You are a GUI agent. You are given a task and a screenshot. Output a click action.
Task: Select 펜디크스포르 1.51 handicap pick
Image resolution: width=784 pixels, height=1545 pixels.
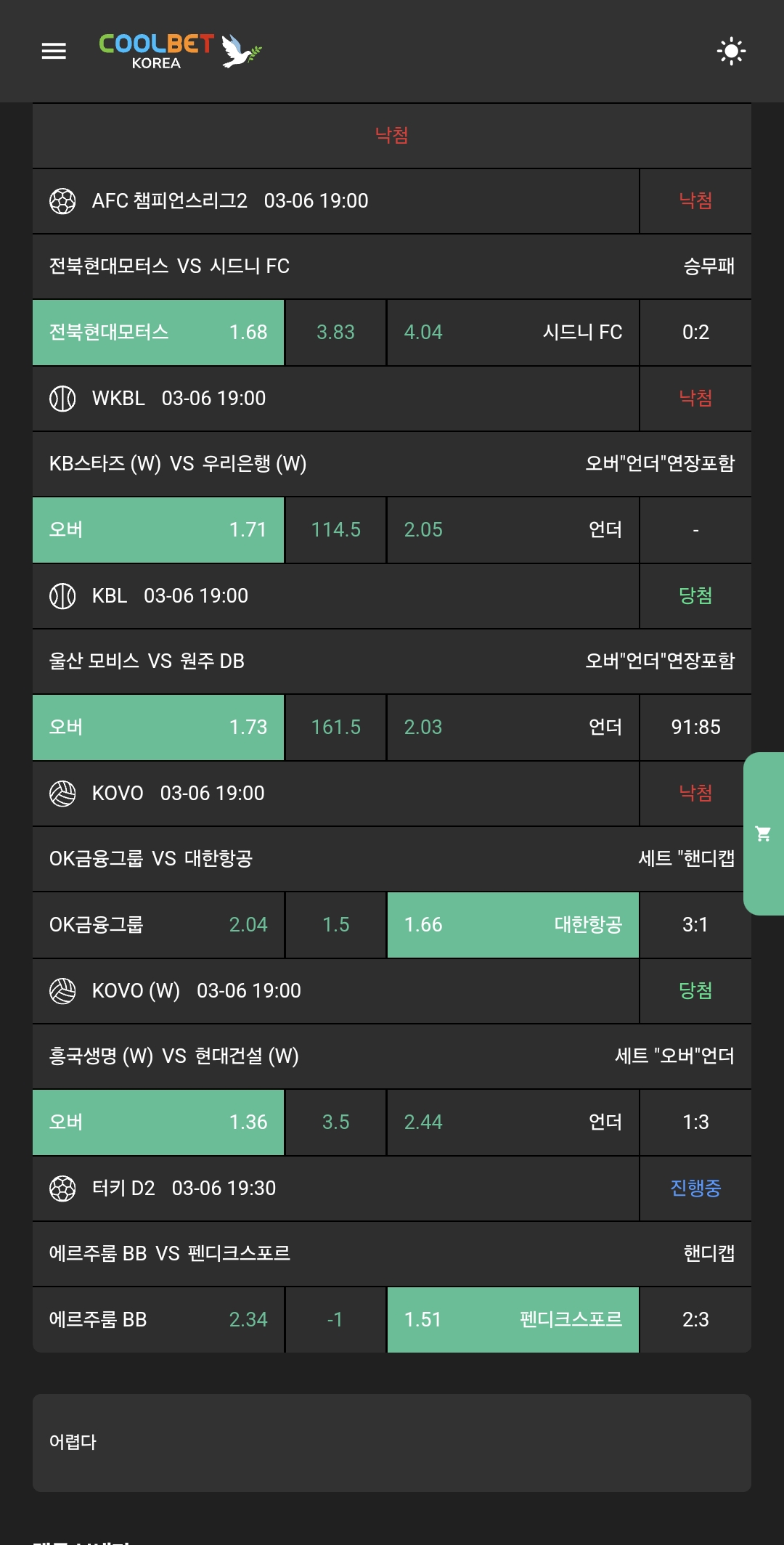click(x=513, y=1320)
